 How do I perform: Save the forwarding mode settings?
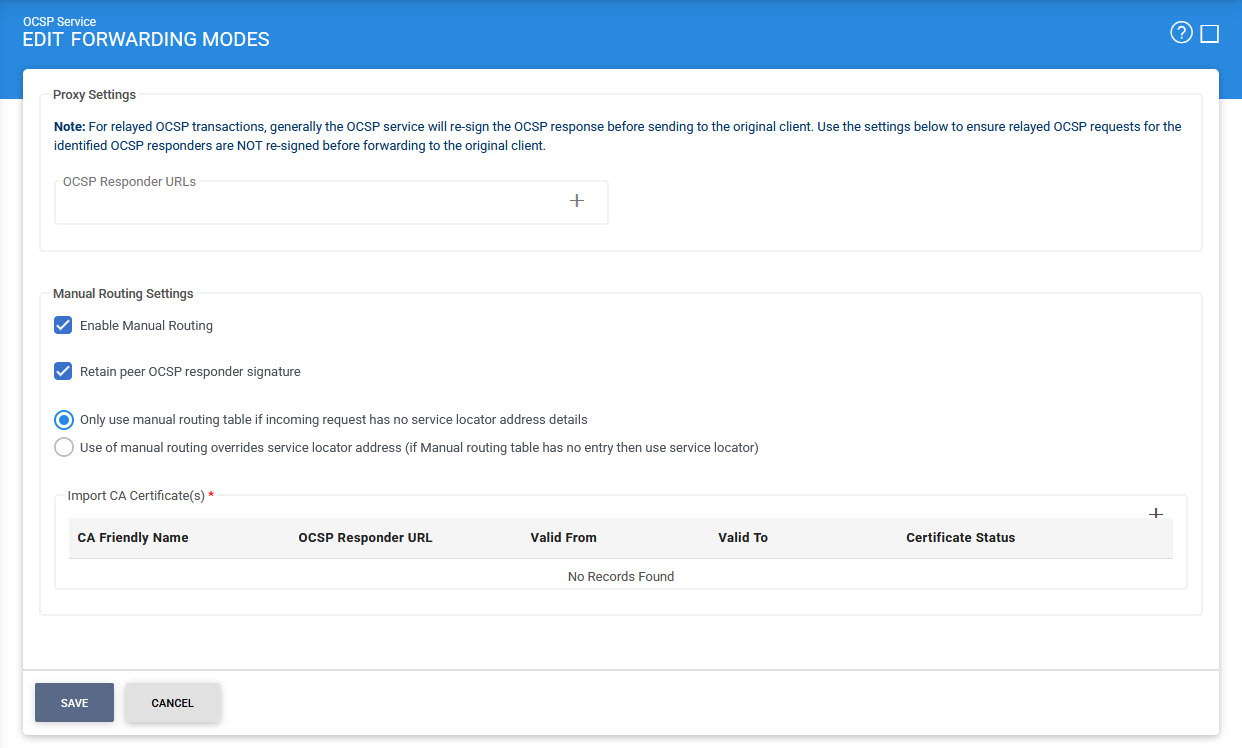pyautogui.click(x=74, y=703)
